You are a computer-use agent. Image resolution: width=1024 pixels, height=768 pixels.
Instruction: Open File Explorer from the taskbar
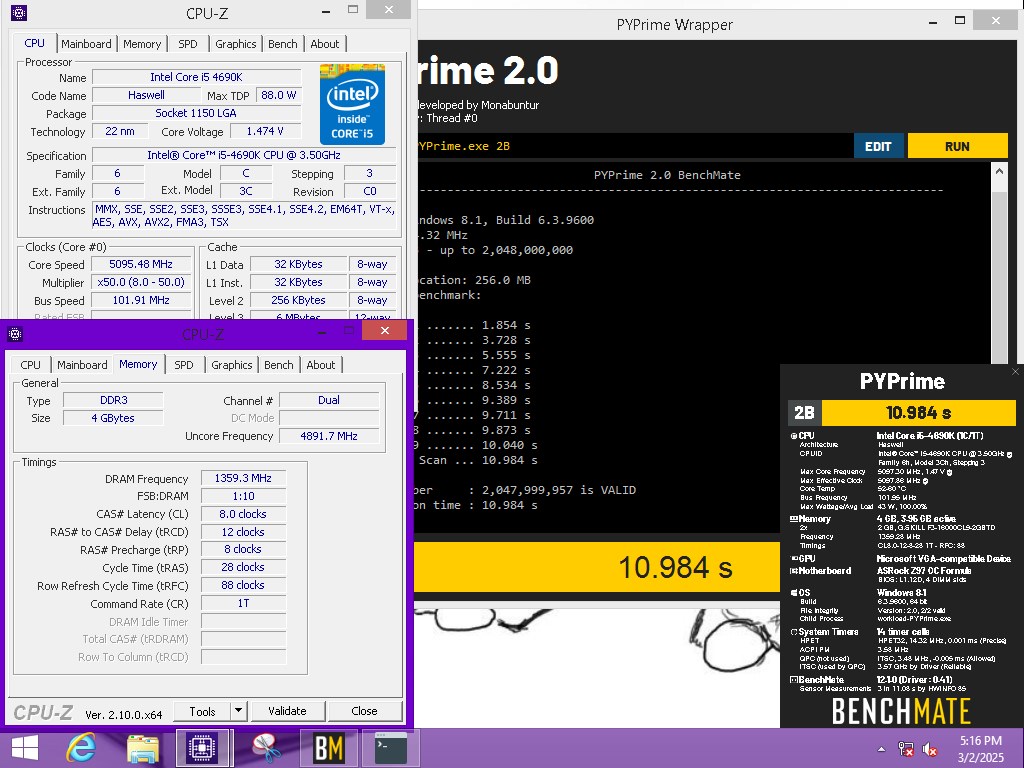pyautogui.click(x=142, y=748)
